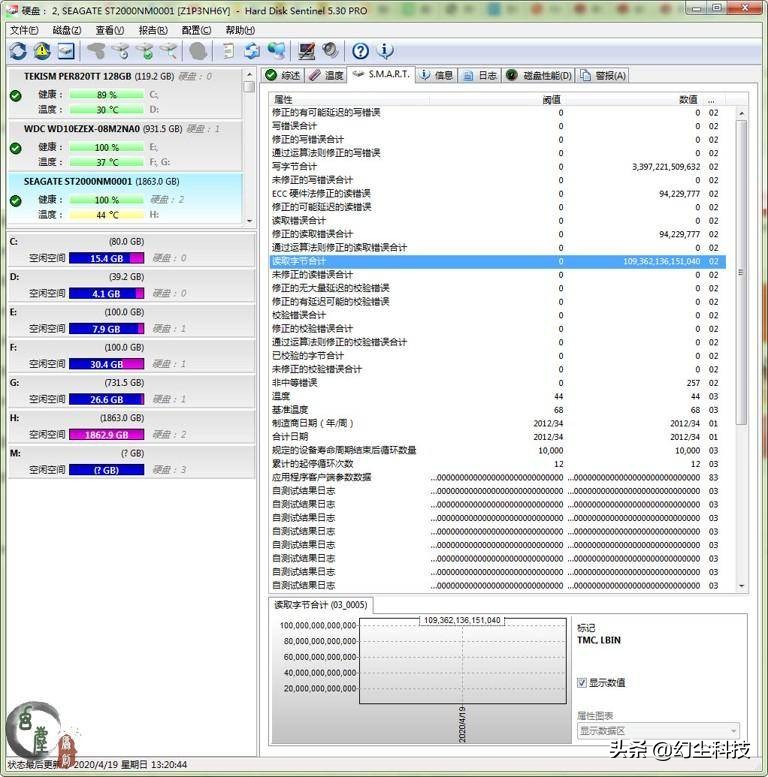The height and width of the screenshot is (777, 768).
Task: Open the 显示数据区 dropdown
Action: coord(658,731)
